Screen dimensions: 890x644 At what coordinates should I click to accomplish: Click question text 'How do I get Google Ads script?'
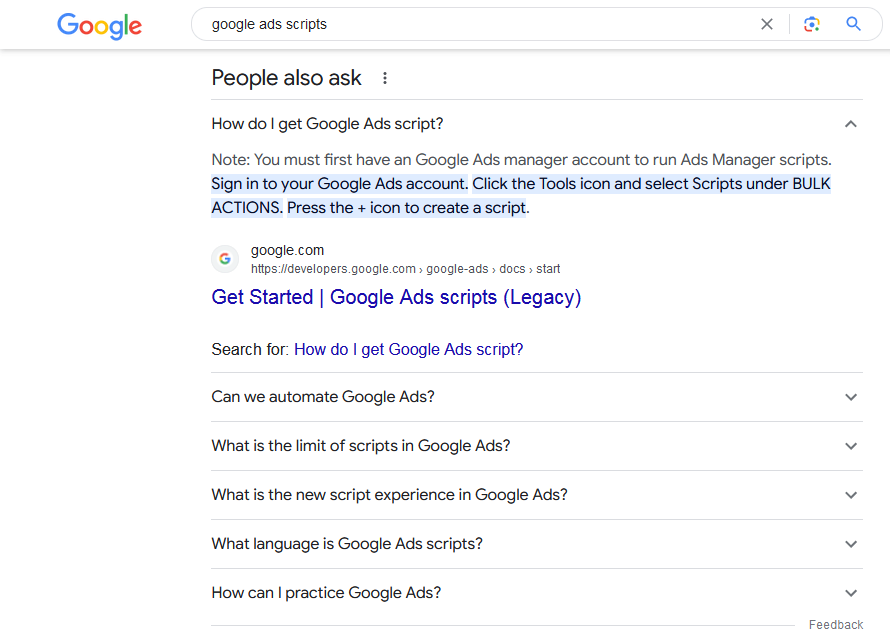pos(328,124)
